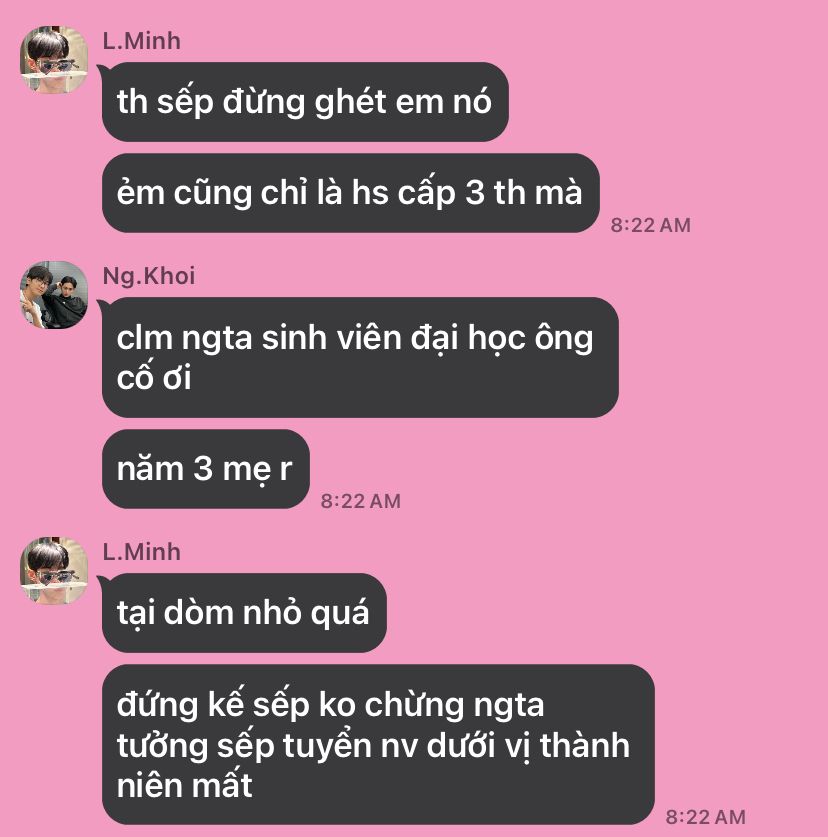Select the 'th sếp đừng ghét em nó' message
828x837 pixels.
tap(305, 102)
